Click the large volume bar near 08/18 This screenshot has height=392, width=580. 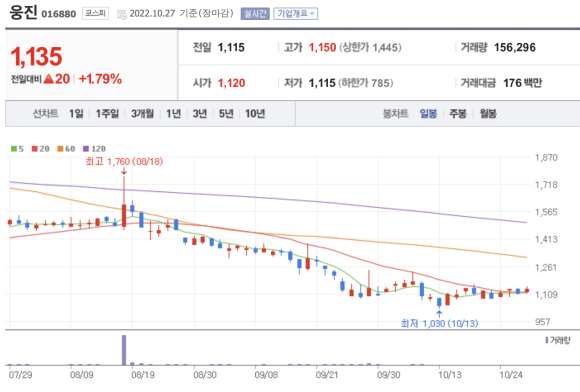[124, 350]
